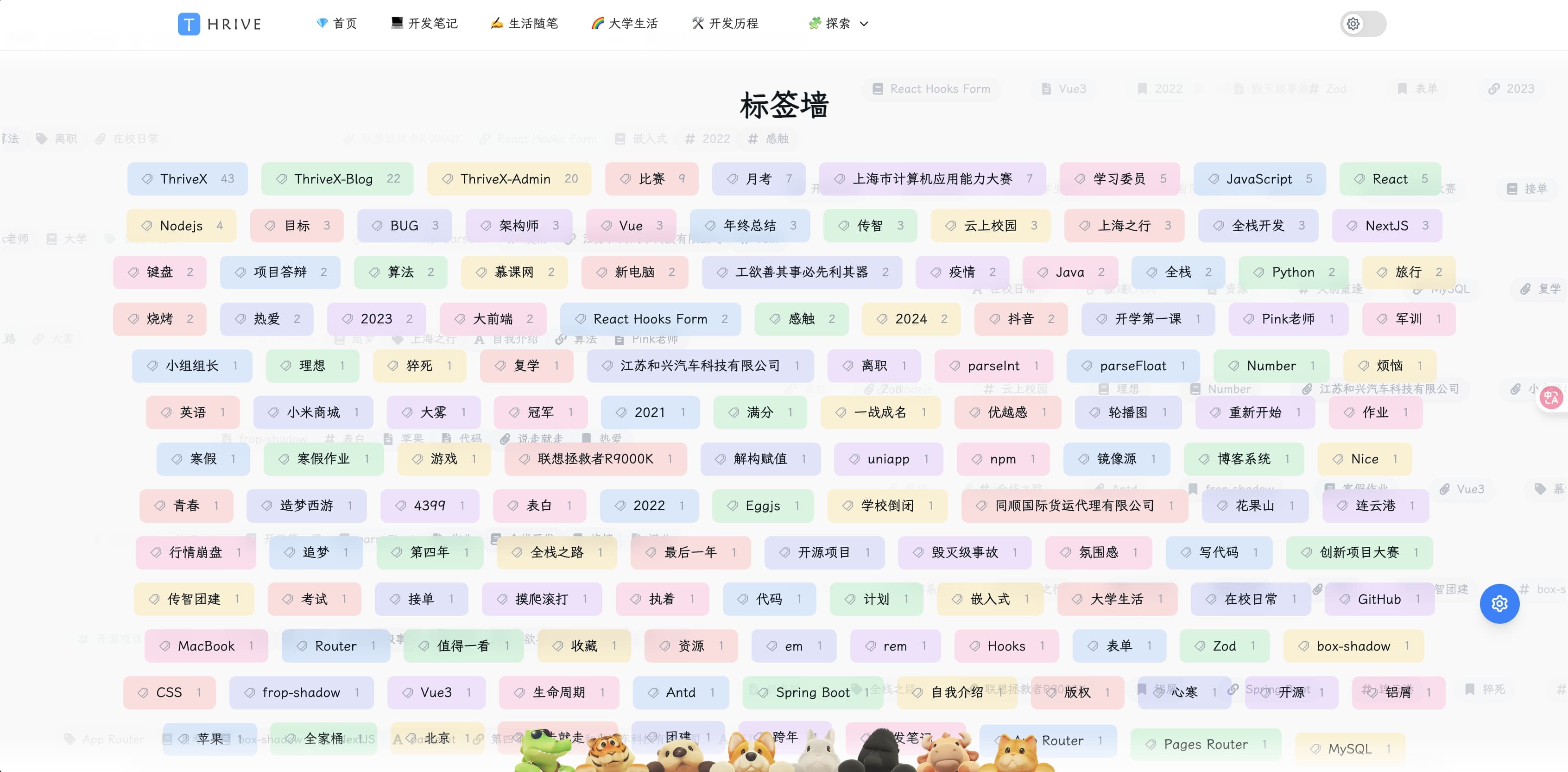Expand the 探索 dropdown menu
The width and height of the screenshot is (1568, 772).
(x=838, y=24)
